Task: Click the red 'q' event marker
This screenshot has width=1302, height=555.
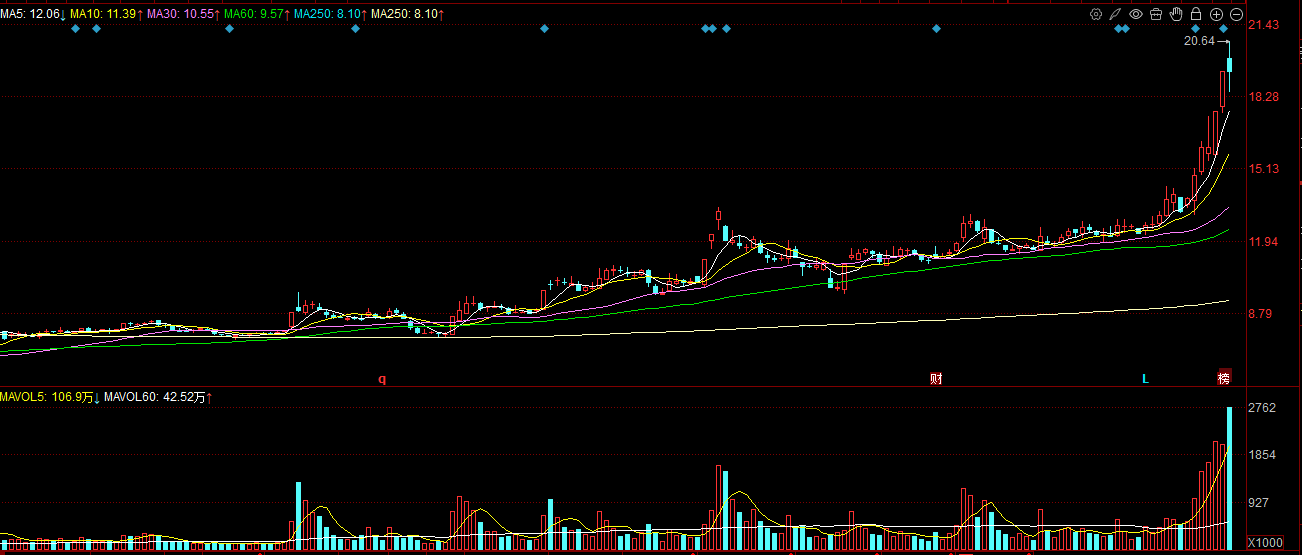Action: pyautogui.click(x=381, y=379)
